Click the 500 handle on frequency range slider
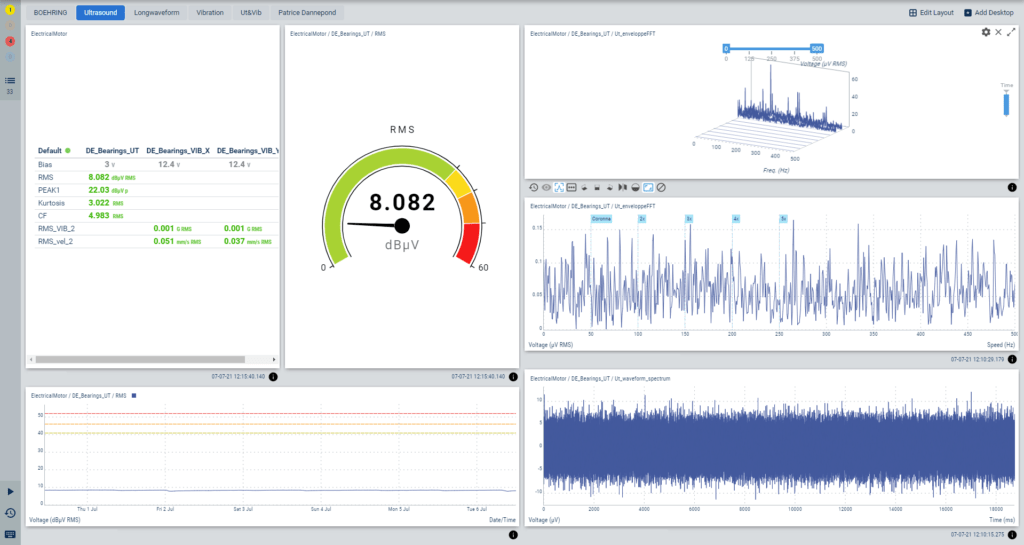 pos(817,48)
